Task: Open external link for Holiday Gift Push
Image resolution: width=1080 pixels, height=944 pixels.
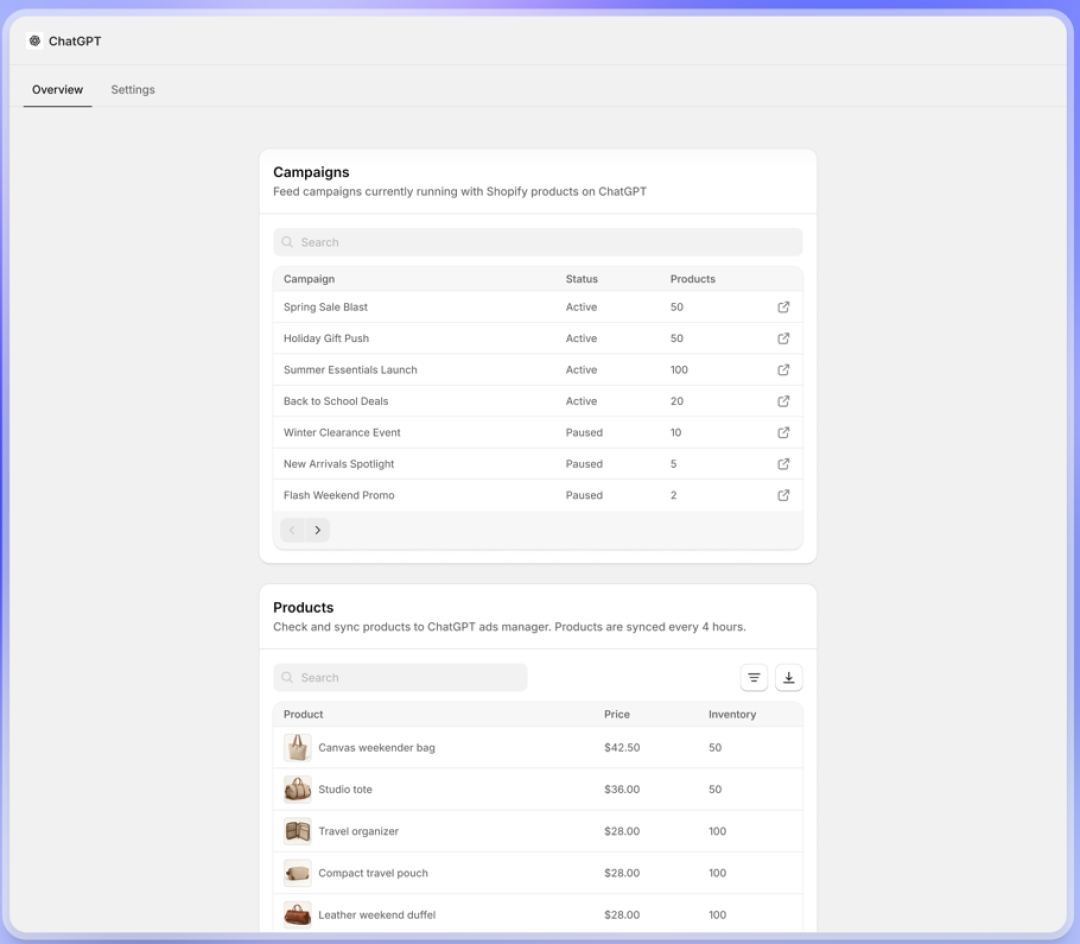Action: (783, 338)
